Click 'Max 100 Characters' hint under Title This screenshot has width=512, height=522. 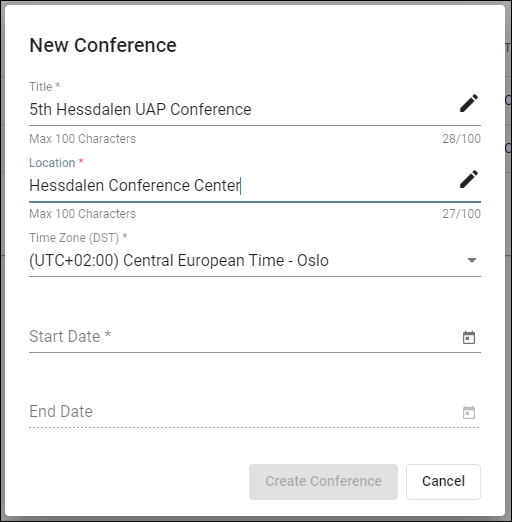(83, 139)
